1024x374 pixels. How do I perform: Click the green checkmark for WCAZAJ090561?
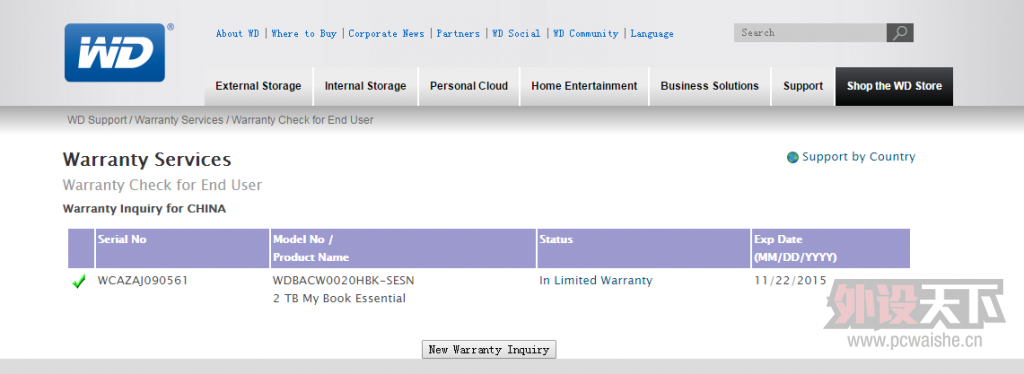pyautogui.click(x=79, y=282)
